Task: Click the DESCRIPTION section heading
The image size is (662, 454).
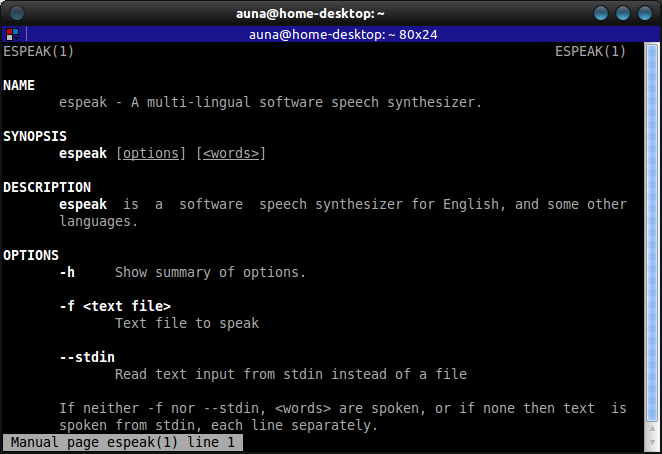Action: pyautogui.click(x=47, y=188)
